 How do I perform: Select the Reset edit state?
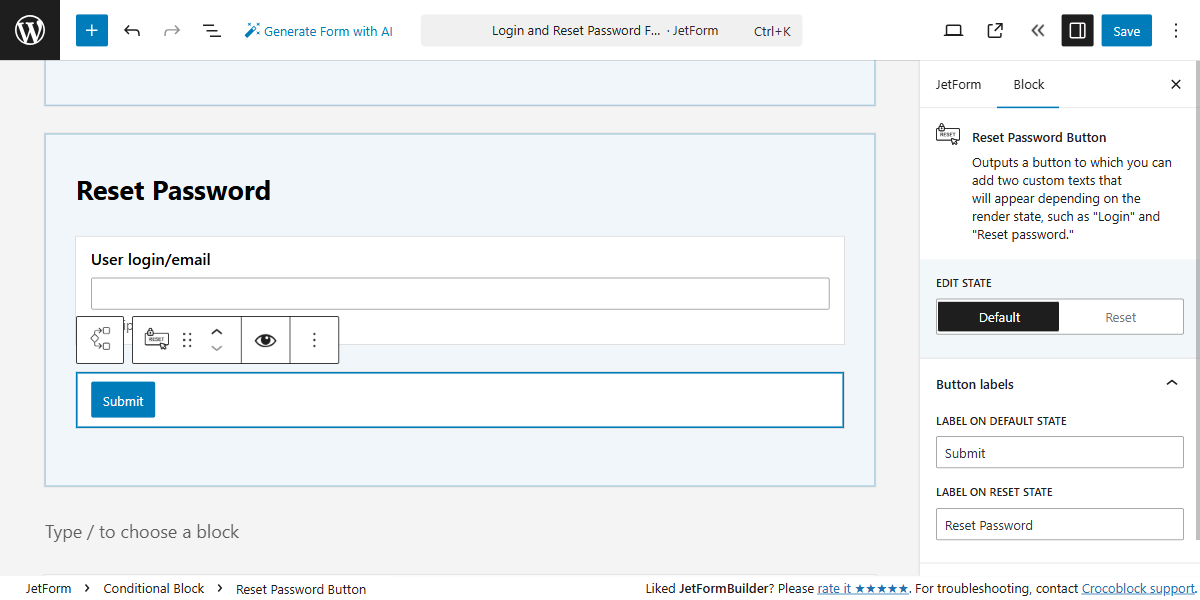1120,316
